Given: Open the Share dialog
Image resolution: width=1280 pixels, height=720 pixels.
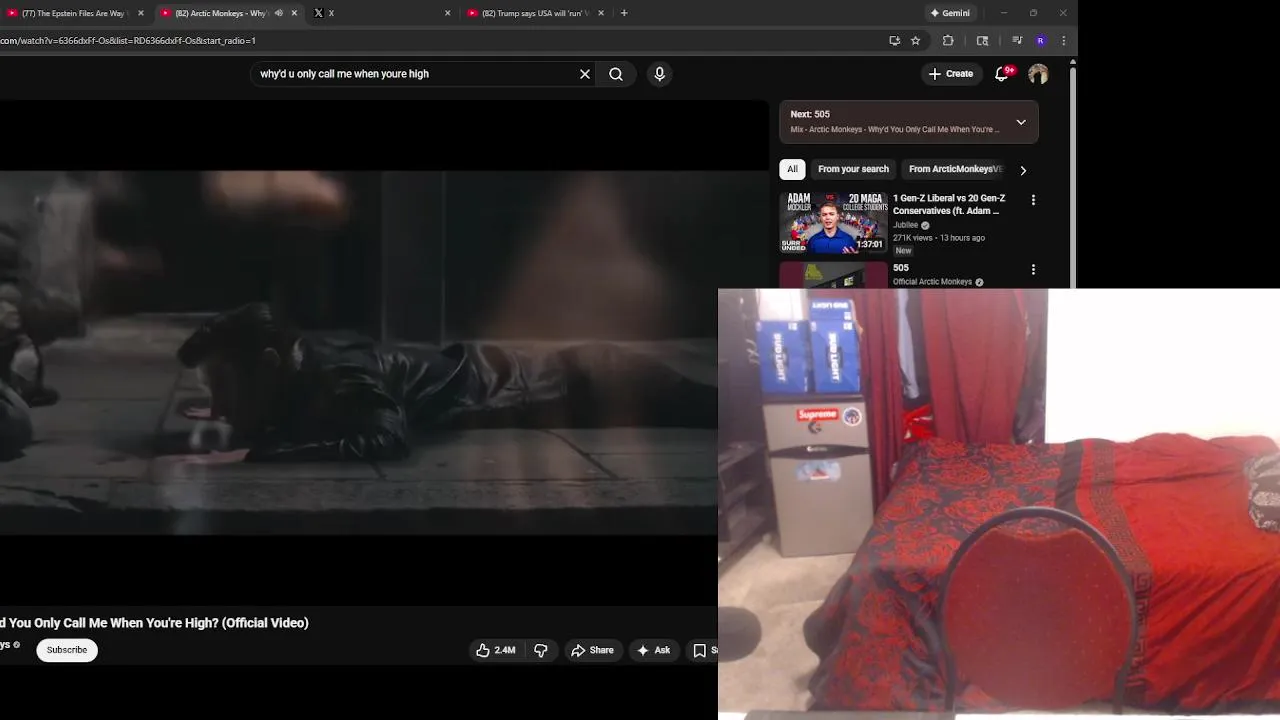Looking at the screenshot, I should point(593,650).
